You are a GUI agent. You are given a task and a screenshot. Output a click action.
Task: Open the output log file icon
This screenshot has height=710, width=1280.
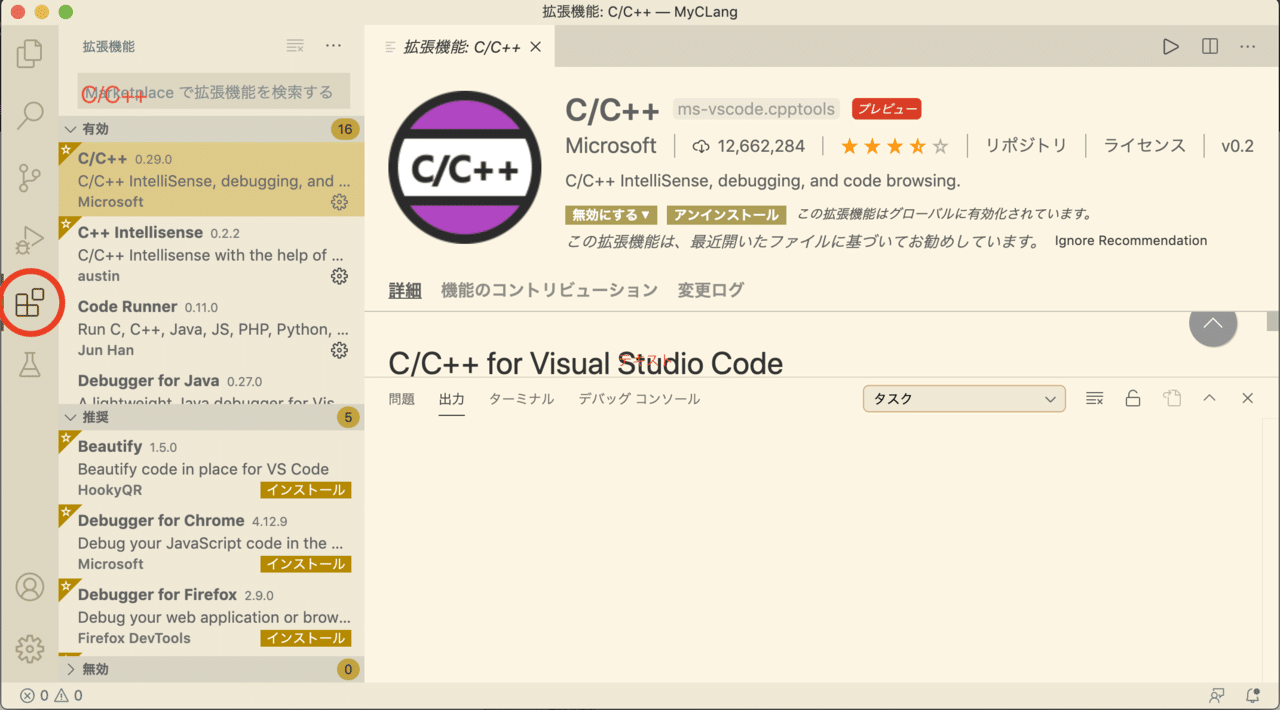click(1172, 399)
